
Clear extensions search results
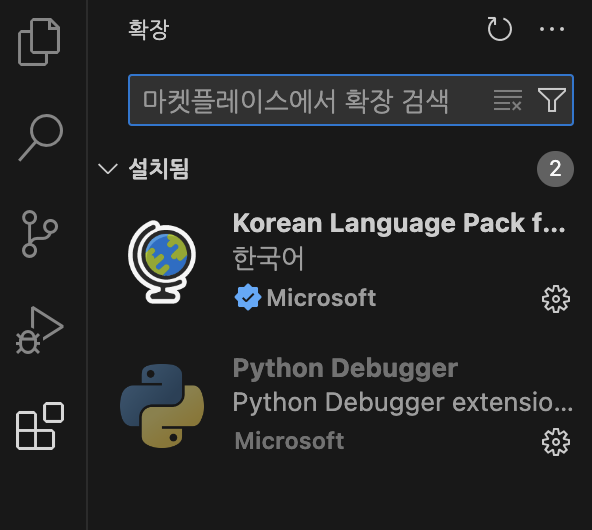tap(508, 100)
